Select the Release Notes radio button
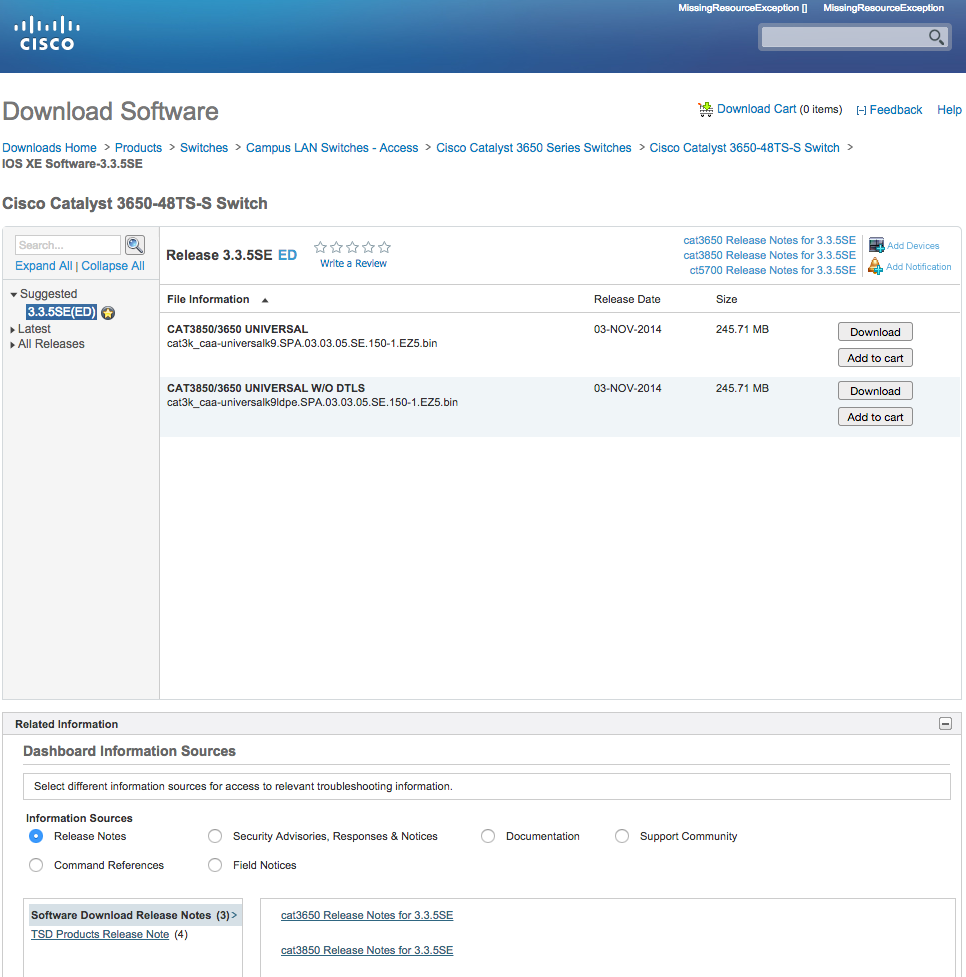Viewport: 966px width, 977px height. click(x=36, y=836)
